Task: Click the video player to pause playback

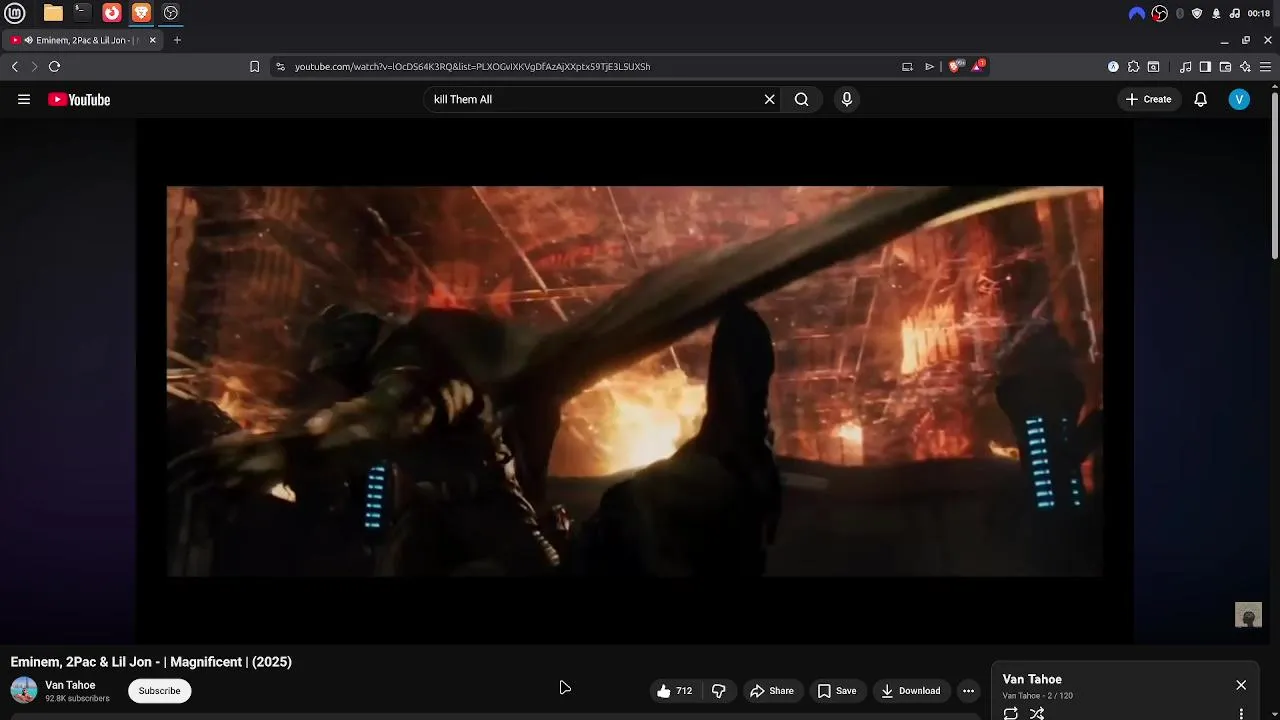Action: click(x=635, y=381)
